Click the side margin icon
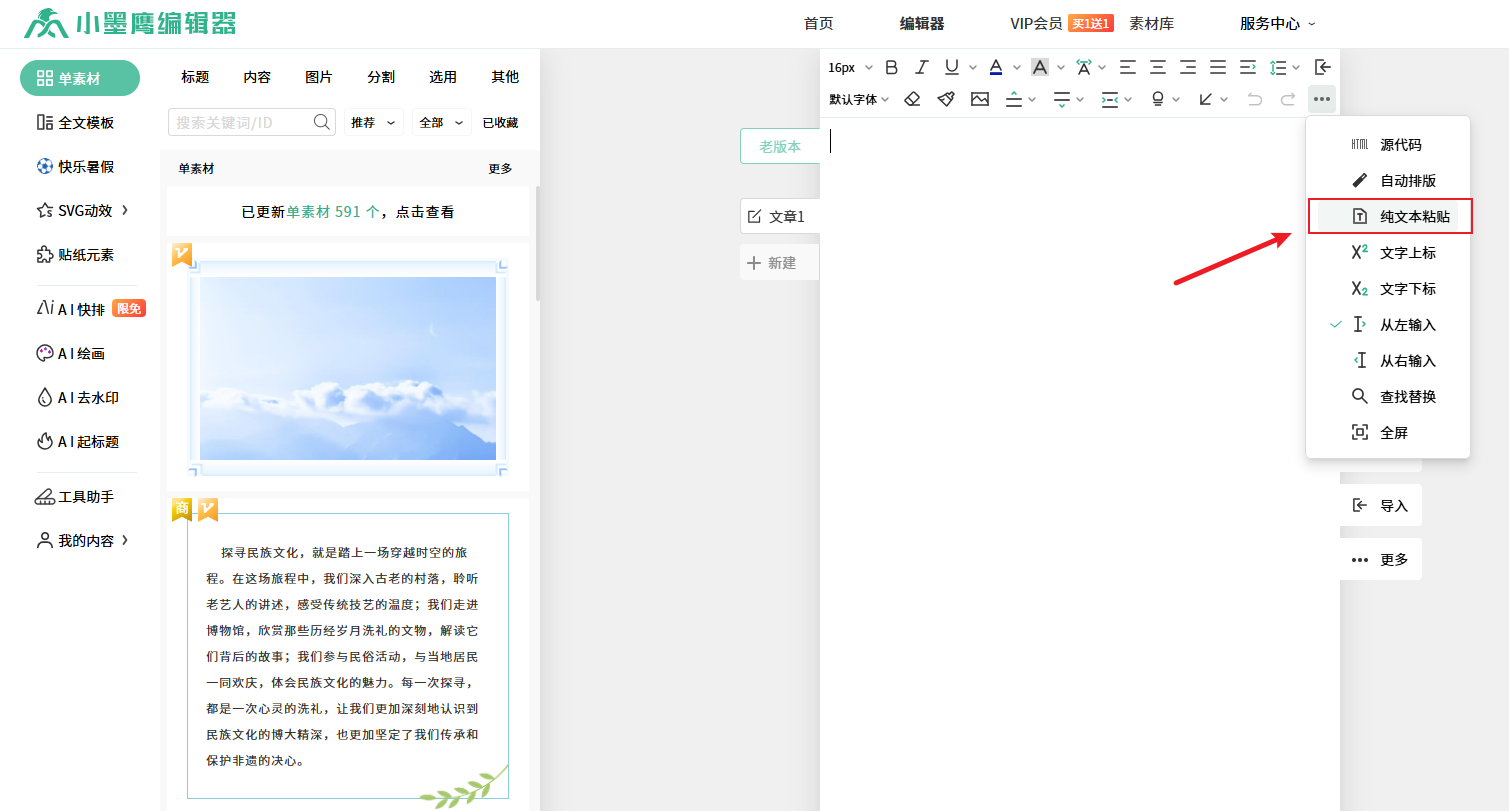The width and height of the screenshot is (1509, 811). (1110, 99)
